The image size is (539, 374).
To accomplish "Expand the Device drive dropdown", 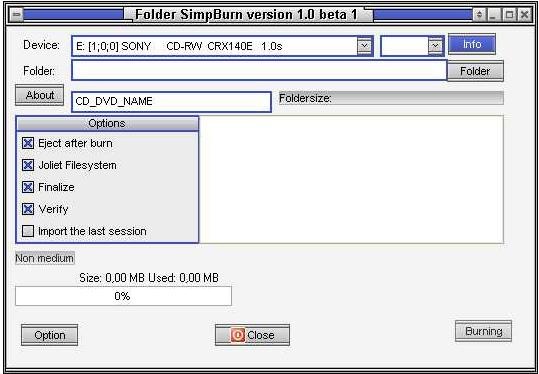I will [364, 46].
